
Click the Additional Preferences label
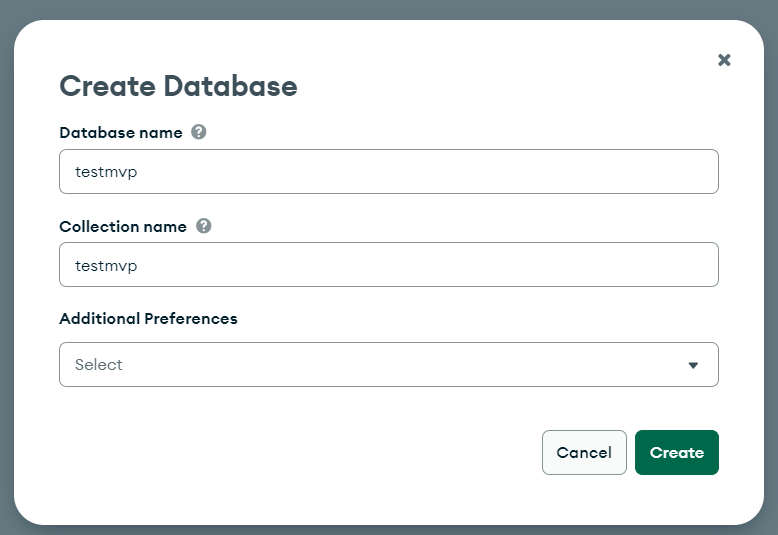tap(148, 319)
